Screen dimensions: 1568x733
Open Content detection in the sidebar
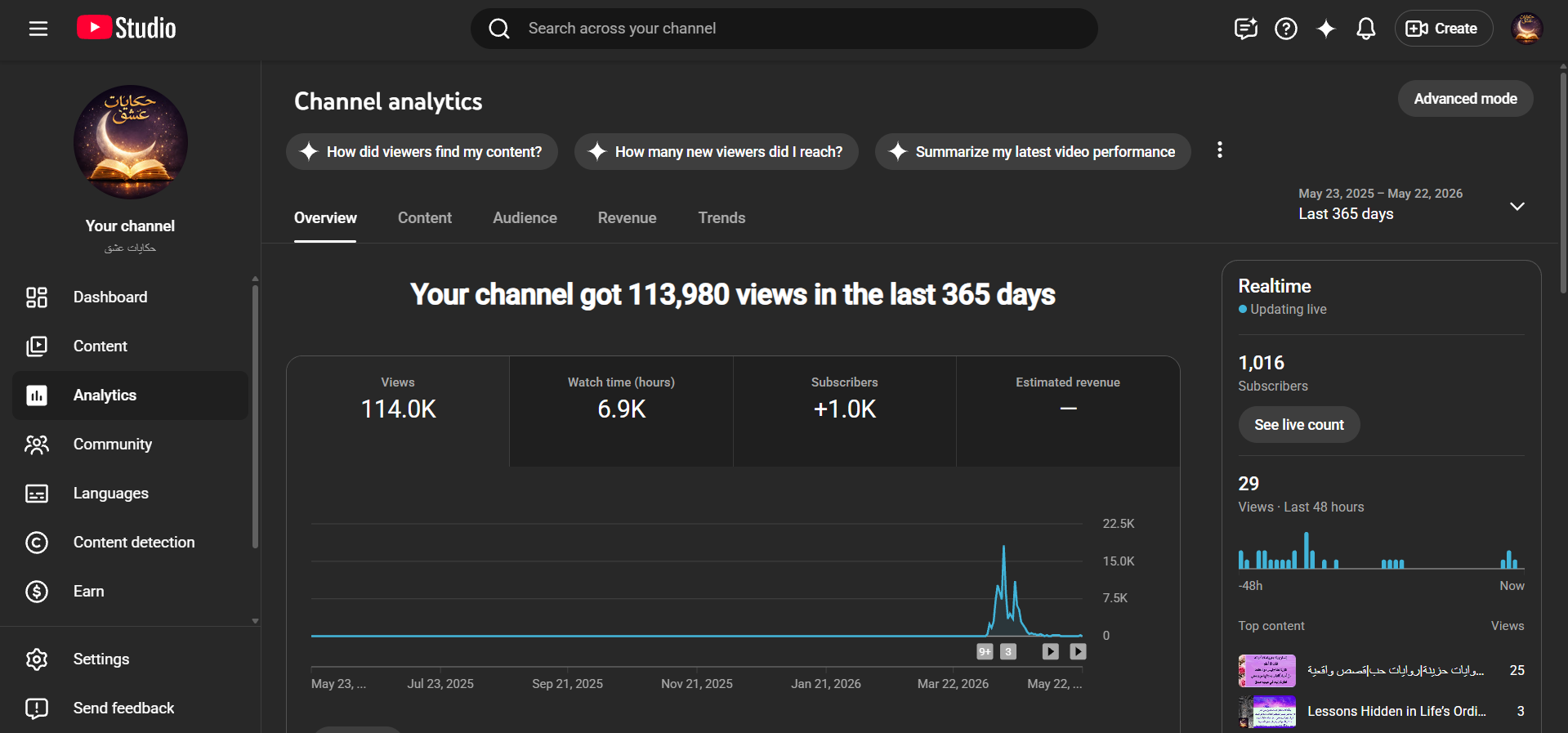(x=131, y=543)
